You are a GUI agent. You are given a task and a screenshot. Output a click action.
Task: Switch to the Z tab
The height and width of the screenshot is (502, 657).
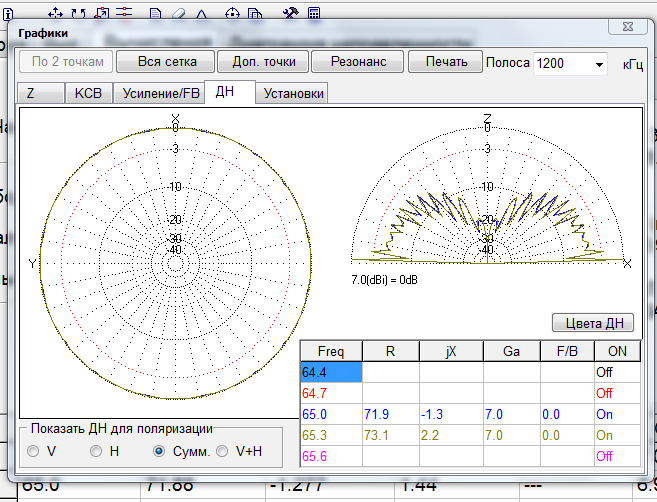(41, 93)
